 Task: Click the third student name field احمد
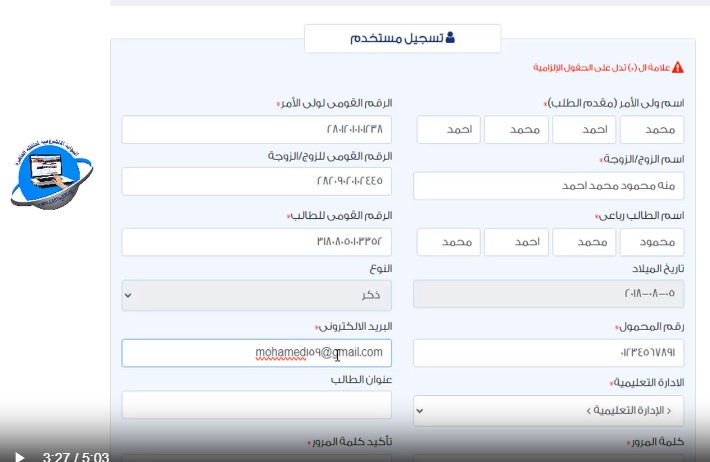pyautogui.click(x=516, y=242)
